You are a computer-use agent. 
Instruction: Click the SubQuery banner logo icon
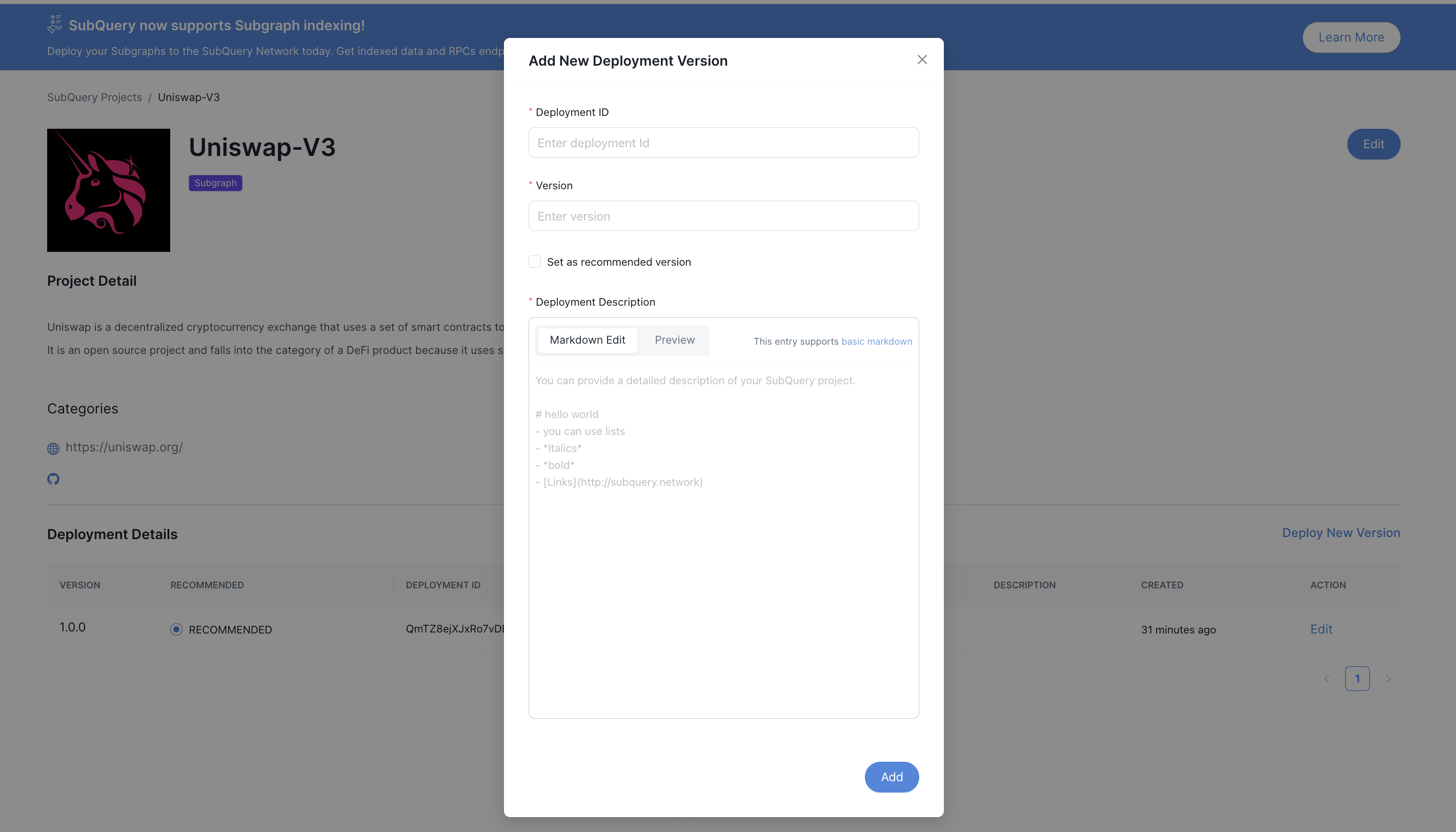pos(55,24)
